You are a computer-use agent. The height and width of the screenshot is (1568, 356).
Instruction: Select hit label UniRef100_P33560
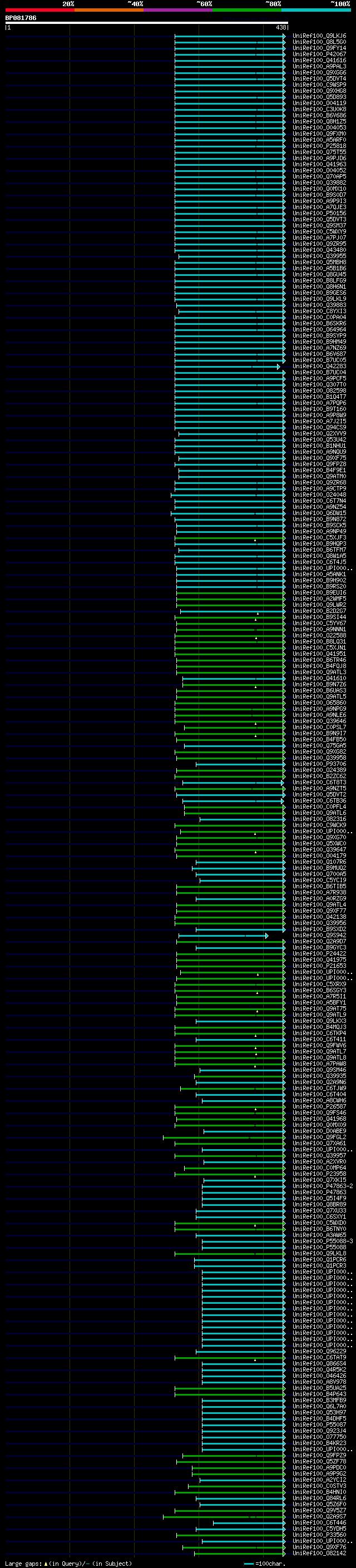coord(319,1535)
